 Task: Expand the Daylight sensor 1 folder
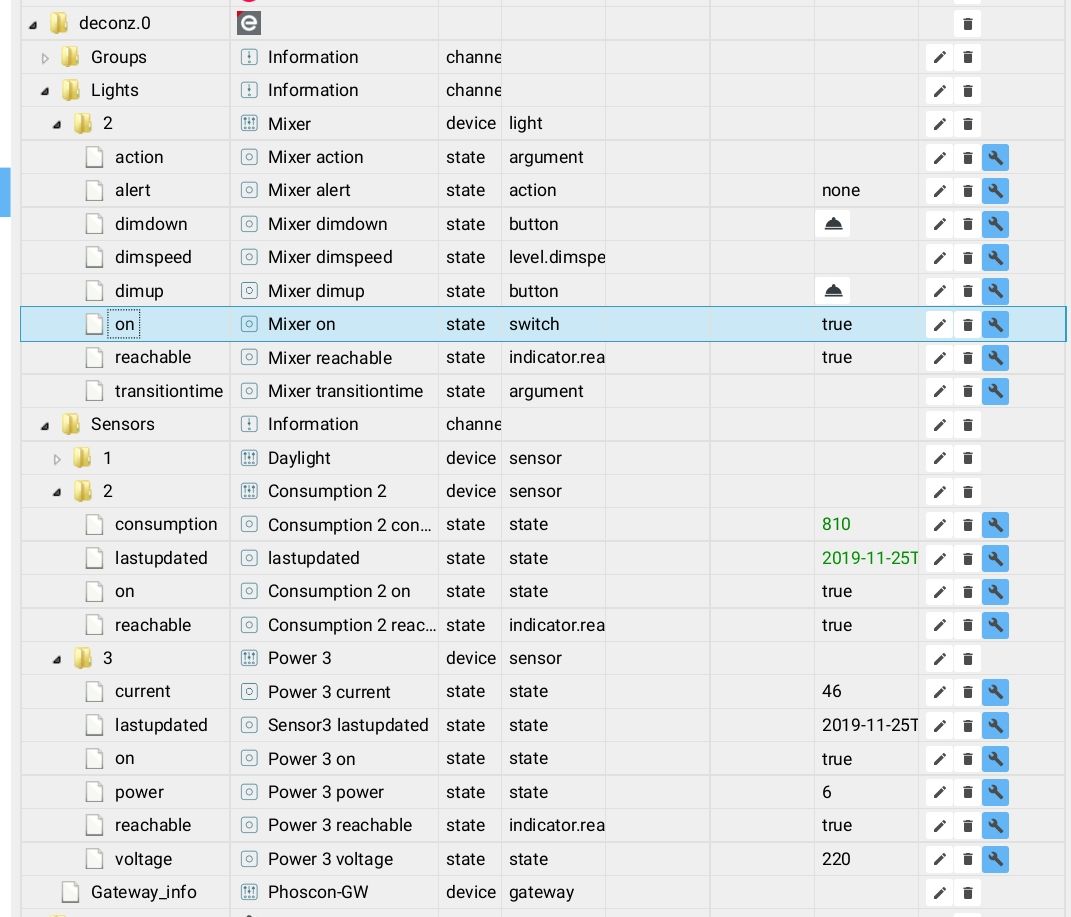coord(57,459)
